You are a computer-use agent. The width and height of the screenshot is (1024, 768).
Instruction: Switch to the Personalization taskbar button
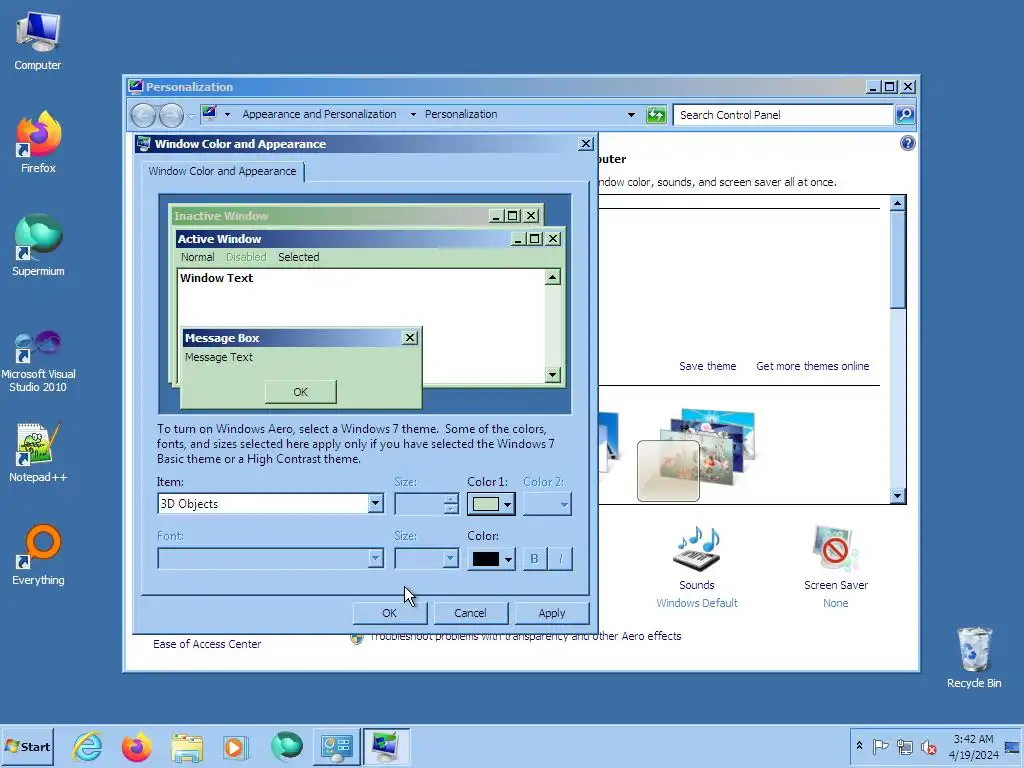386,746
